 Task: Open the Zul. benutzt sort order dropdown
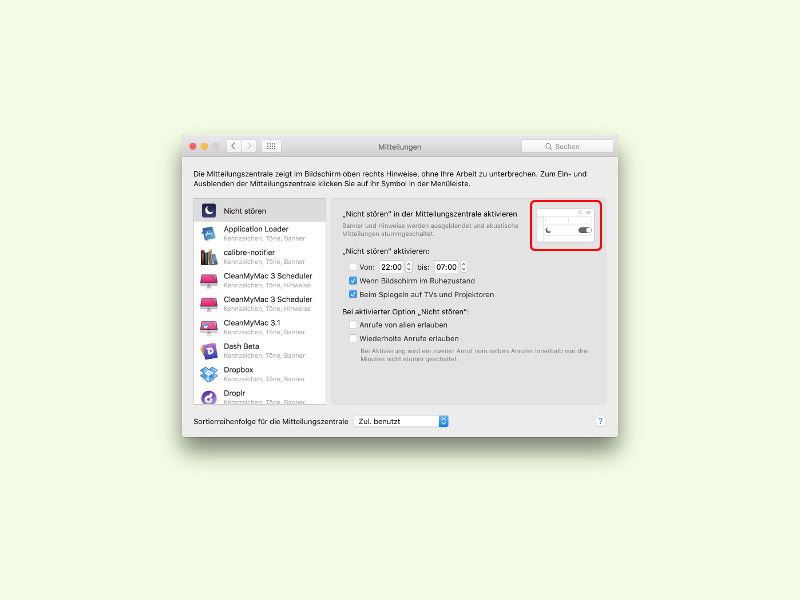click(x=401, y=421)
